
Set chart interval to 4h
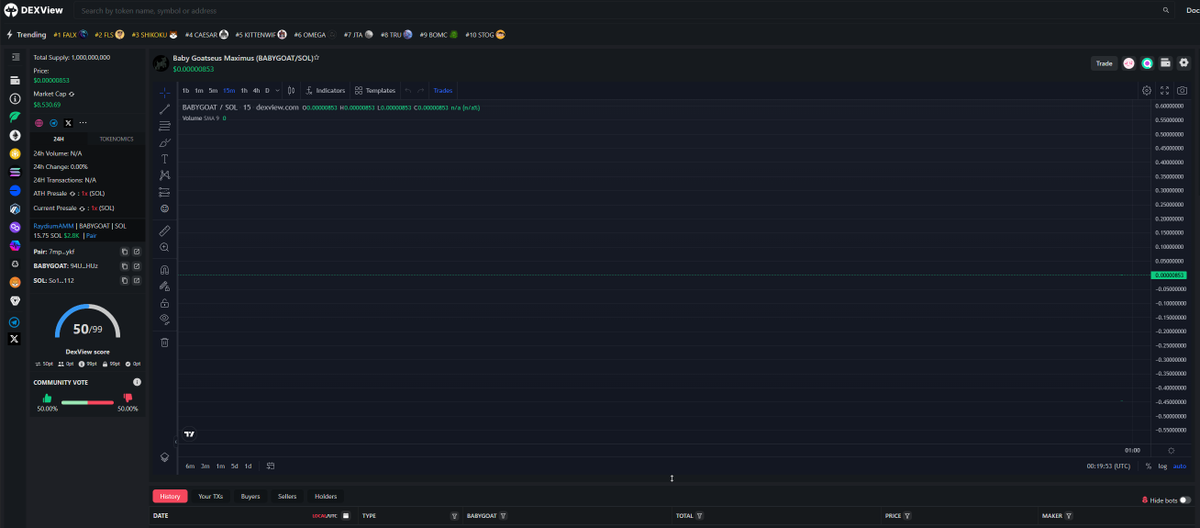pyautogui.click(x=256, y=90)
